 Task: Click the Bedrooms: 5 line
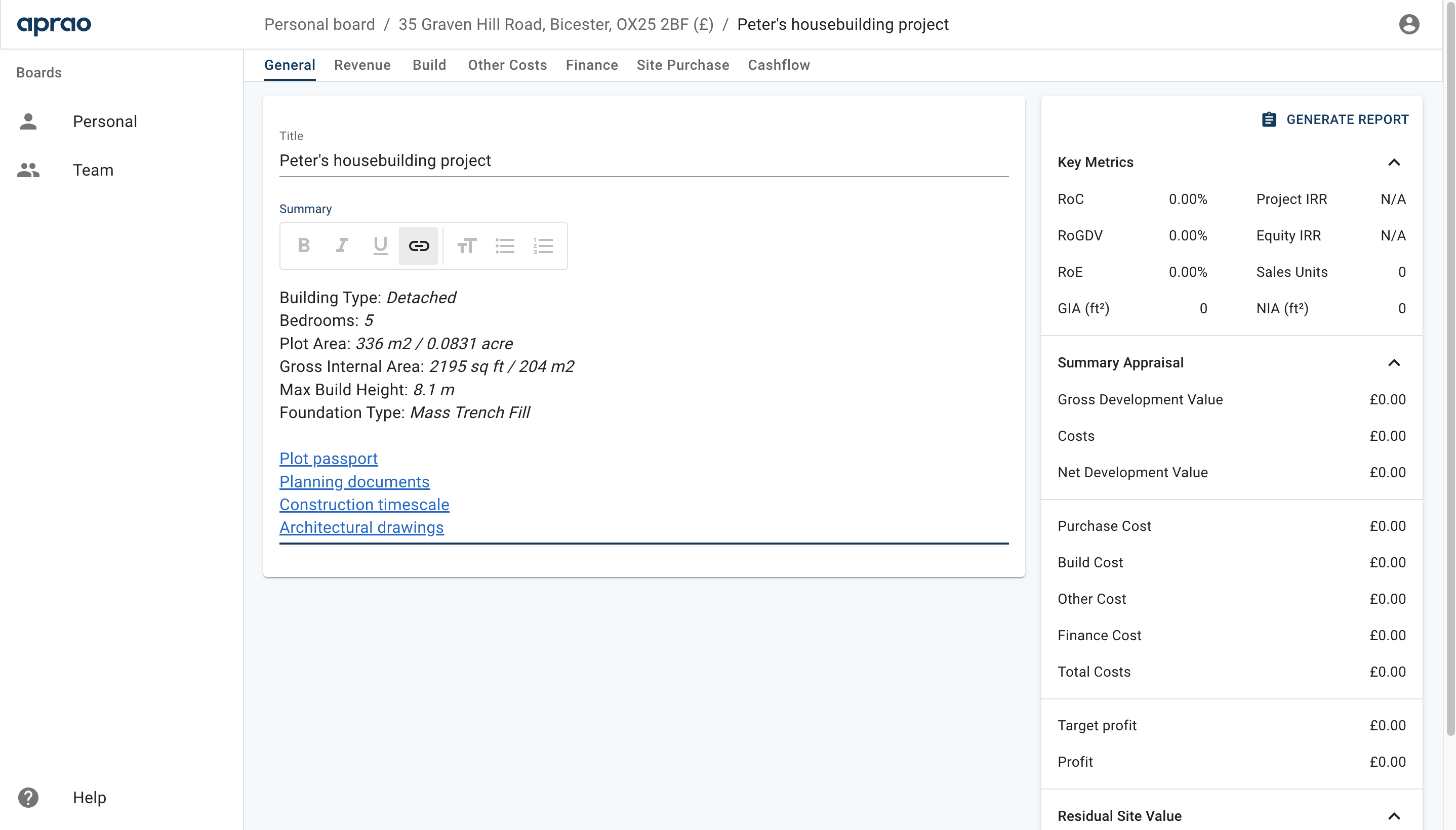[326, 320]
